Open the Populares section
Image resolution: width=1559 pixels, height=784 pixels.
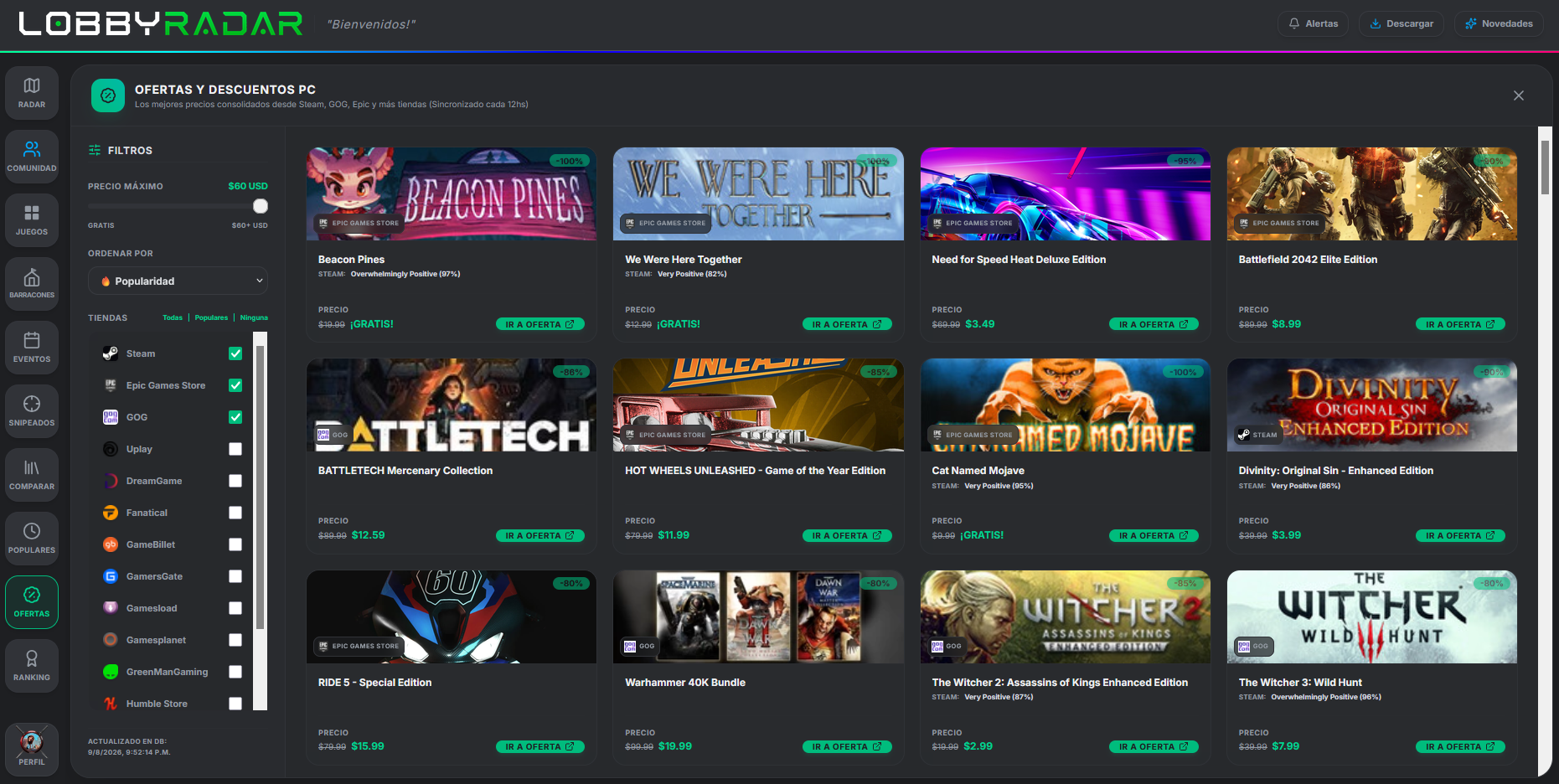pyautogui.click(x=32, y=539)
